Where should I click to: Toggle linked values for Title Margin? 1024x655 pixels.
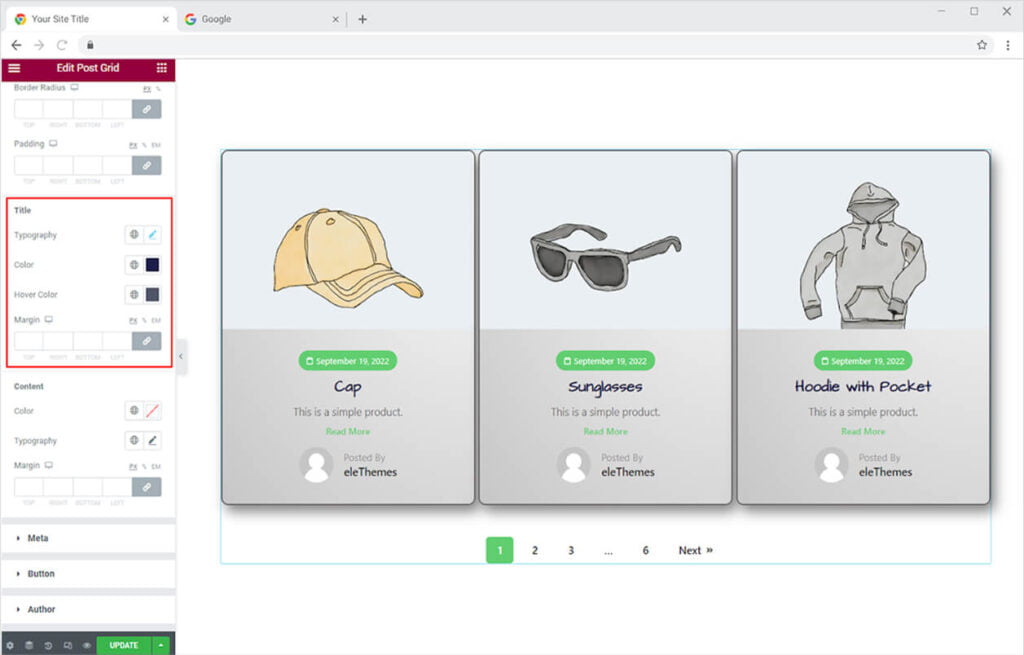pyautogui.click(x=146, y=341)
